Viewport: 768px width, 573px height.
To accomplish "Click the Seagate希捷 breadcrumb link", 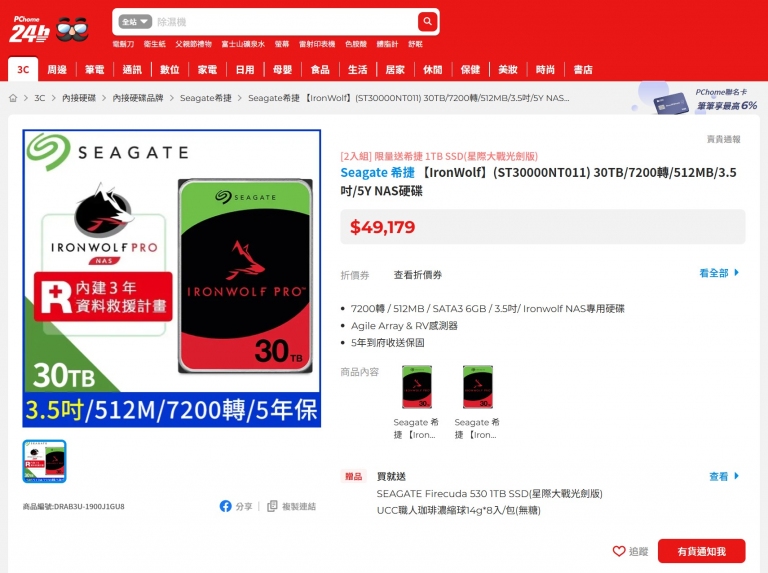I will tap(206, 98).
